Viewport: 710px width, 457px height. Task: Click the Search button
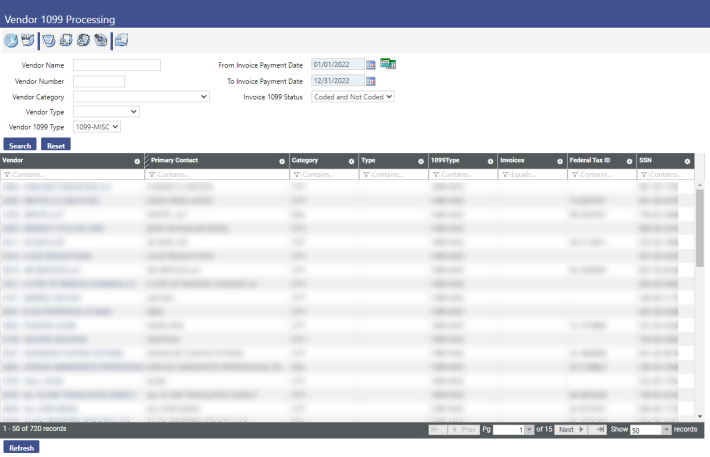coord(20,146)
